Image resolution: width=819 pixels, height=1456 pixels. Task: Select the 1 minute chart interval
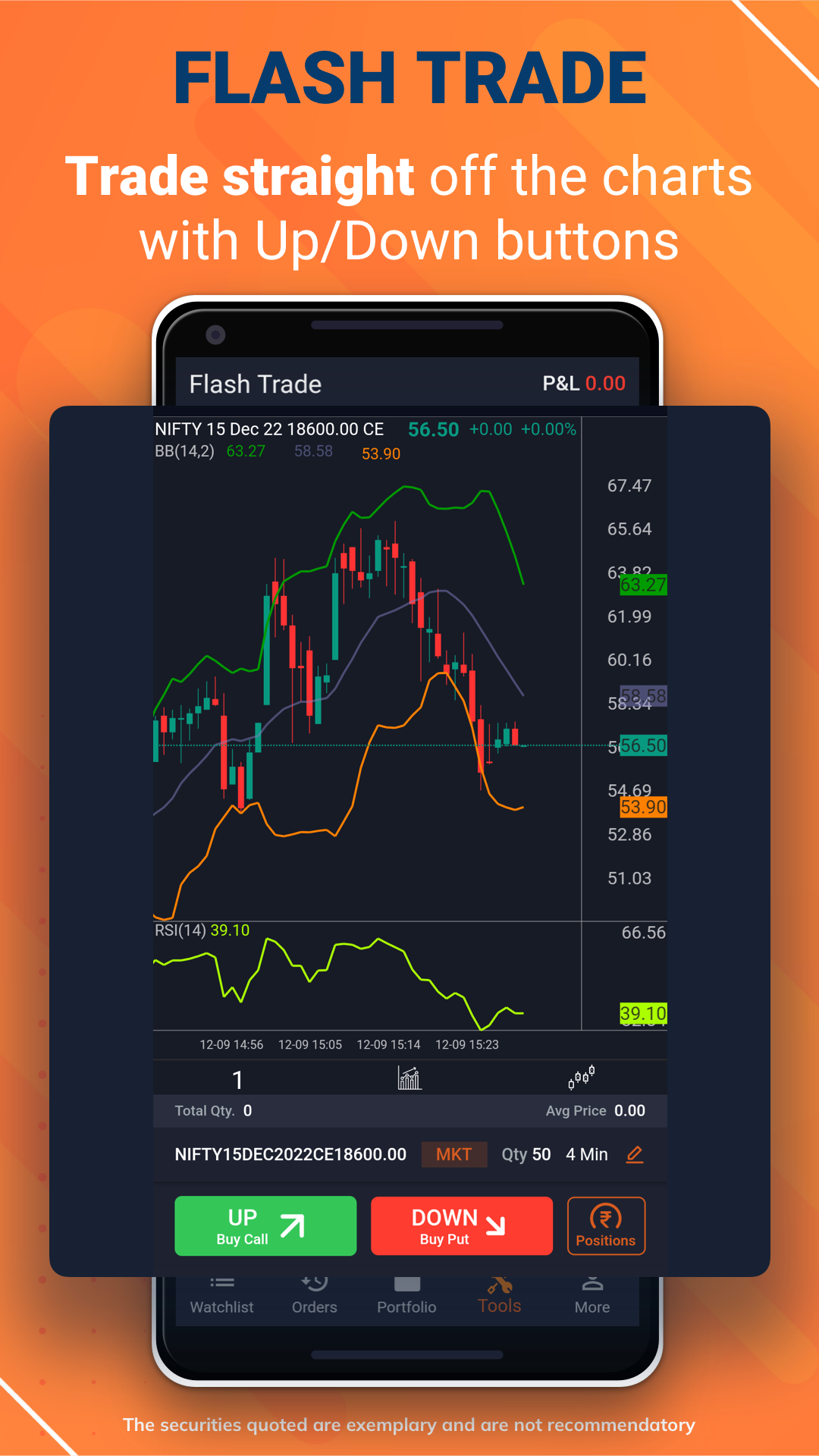(237, 1079)
